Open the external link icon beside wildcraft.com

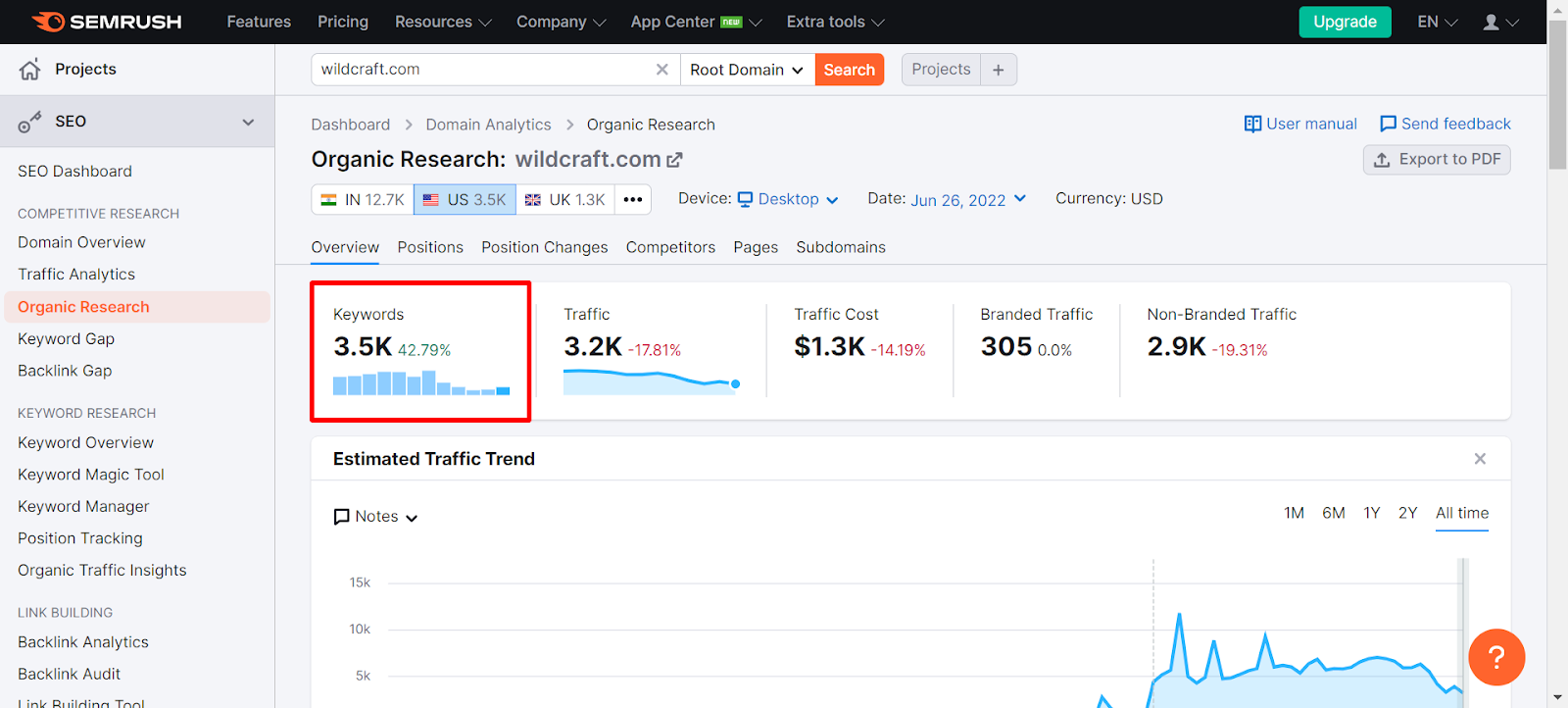[x=674, y=160]
